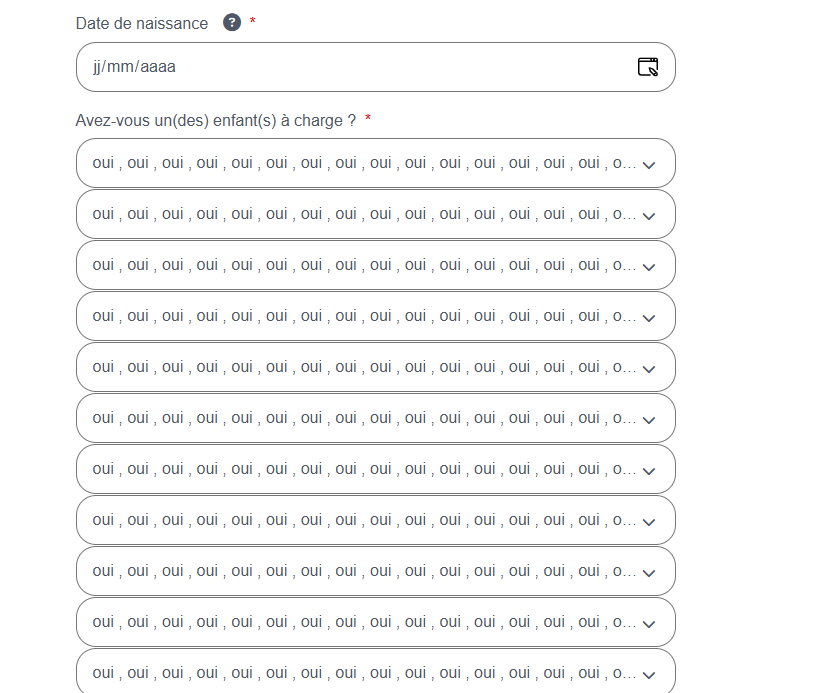Click the chevron arrow of the tenth 'oui' dropdown
Image resolution: width=838 pixels, height=693 pixels.
[x=649, y=624]
